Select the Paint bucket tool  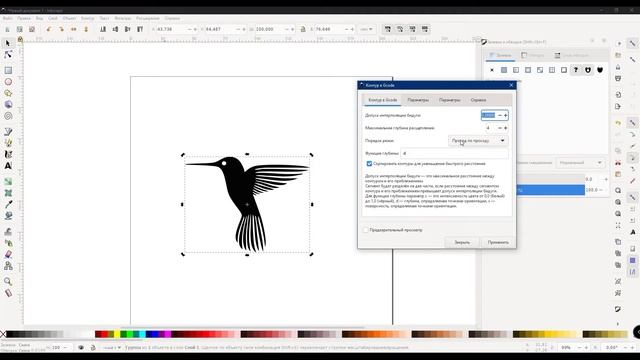click(8, 216)
